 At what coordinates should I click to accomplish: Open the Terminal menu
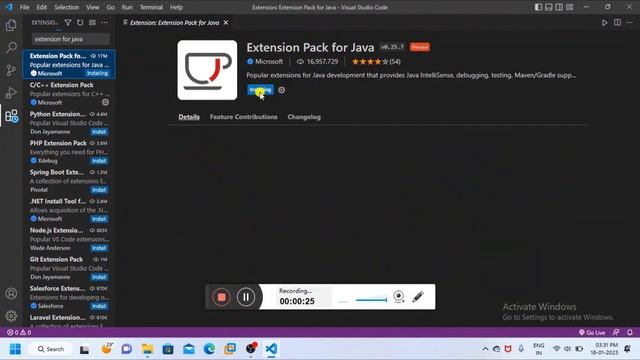coord(151,7)
